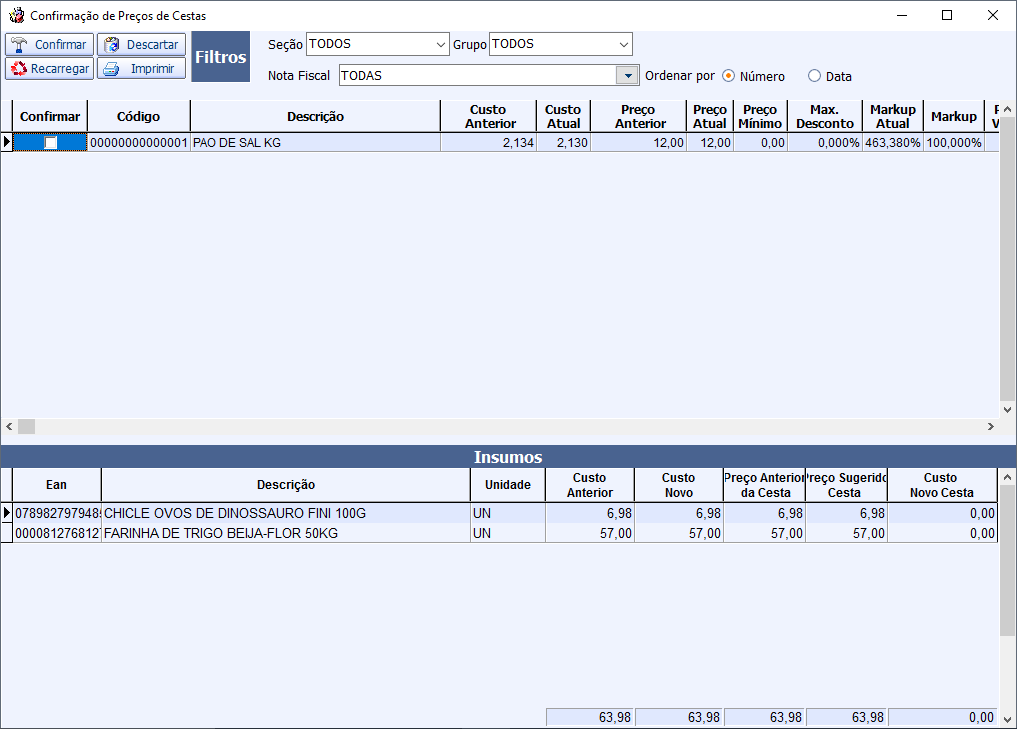Click the app icon in the title bar
Screen dimensions: 1017x729
[x=16, y=15]
